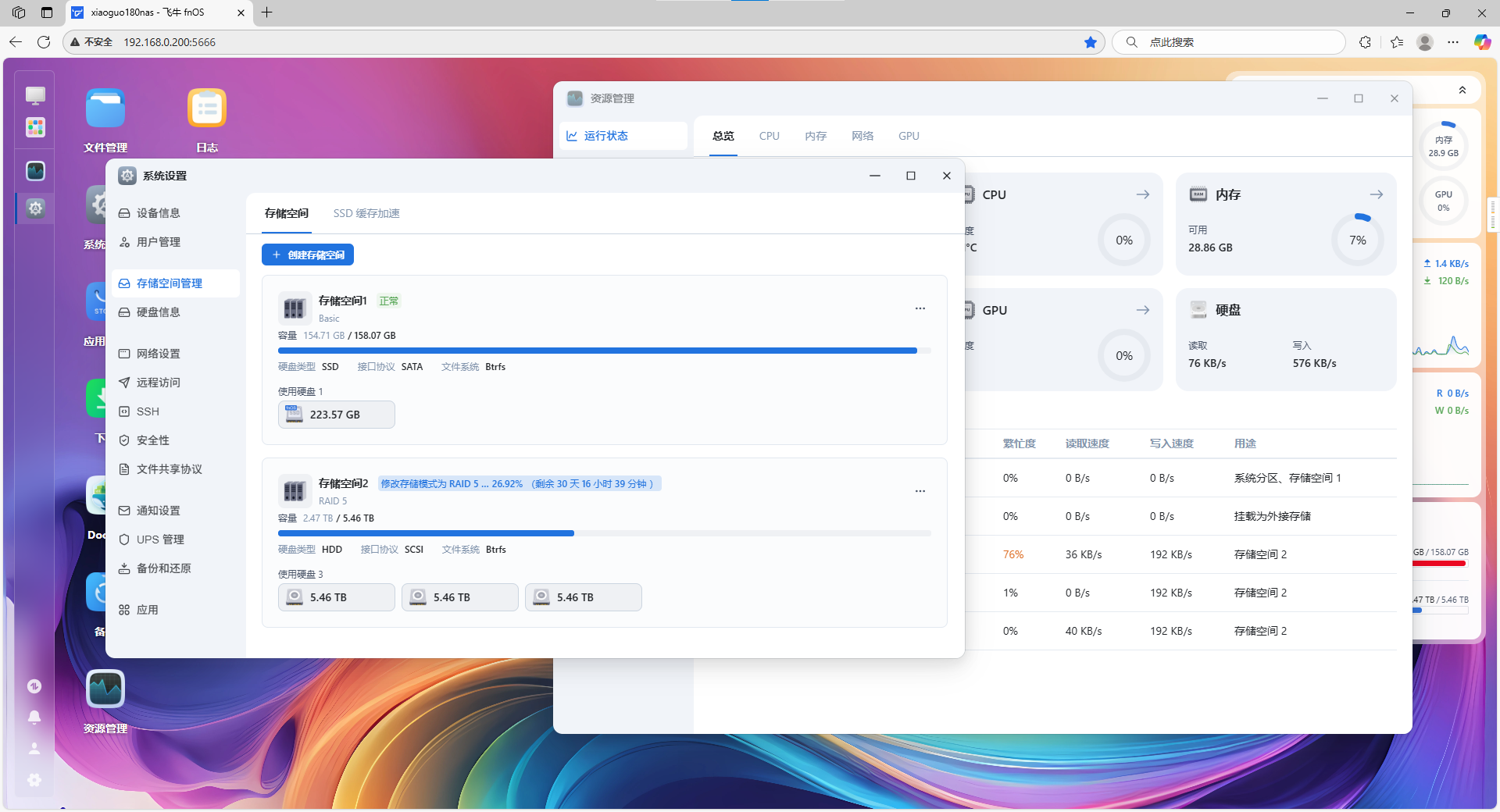Refresh the browser page
Screen dimensions: 1500x812
coord(44,42)
